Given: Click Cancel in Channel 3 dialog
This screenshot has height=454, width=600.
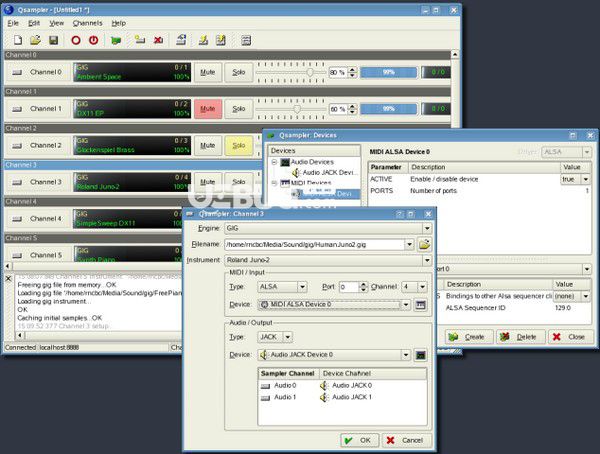Looking at the screenshot, I should pyautogui.click(x=407, y=440).
